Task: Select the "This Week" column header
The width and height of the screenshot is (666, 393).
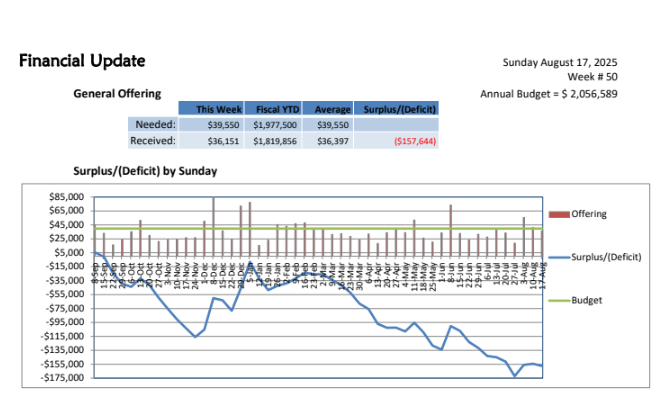Action: [211, 109]
